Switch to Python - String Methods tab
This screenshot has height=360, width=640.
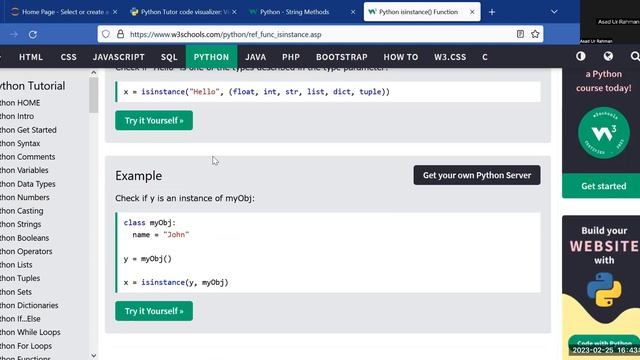click(x=302, y=12)
